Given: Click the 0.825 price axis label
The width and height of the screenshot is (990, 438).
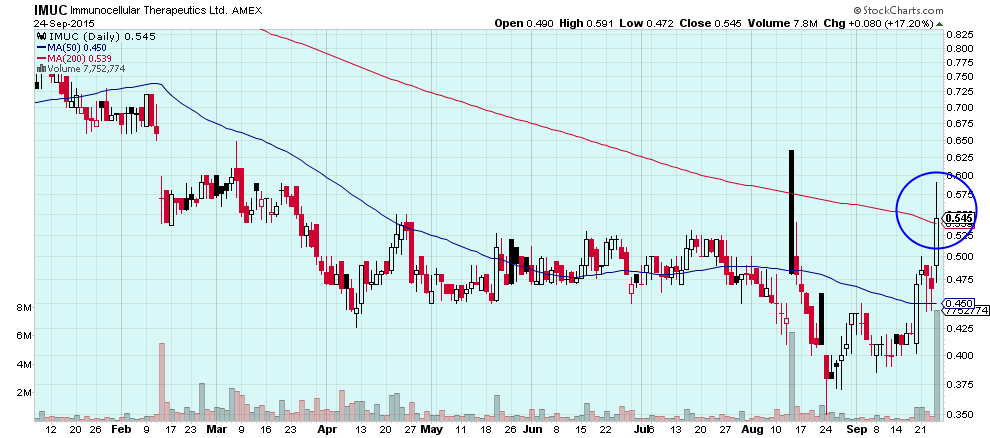Looking at the screenshot, I should click(x=959, y=34).
